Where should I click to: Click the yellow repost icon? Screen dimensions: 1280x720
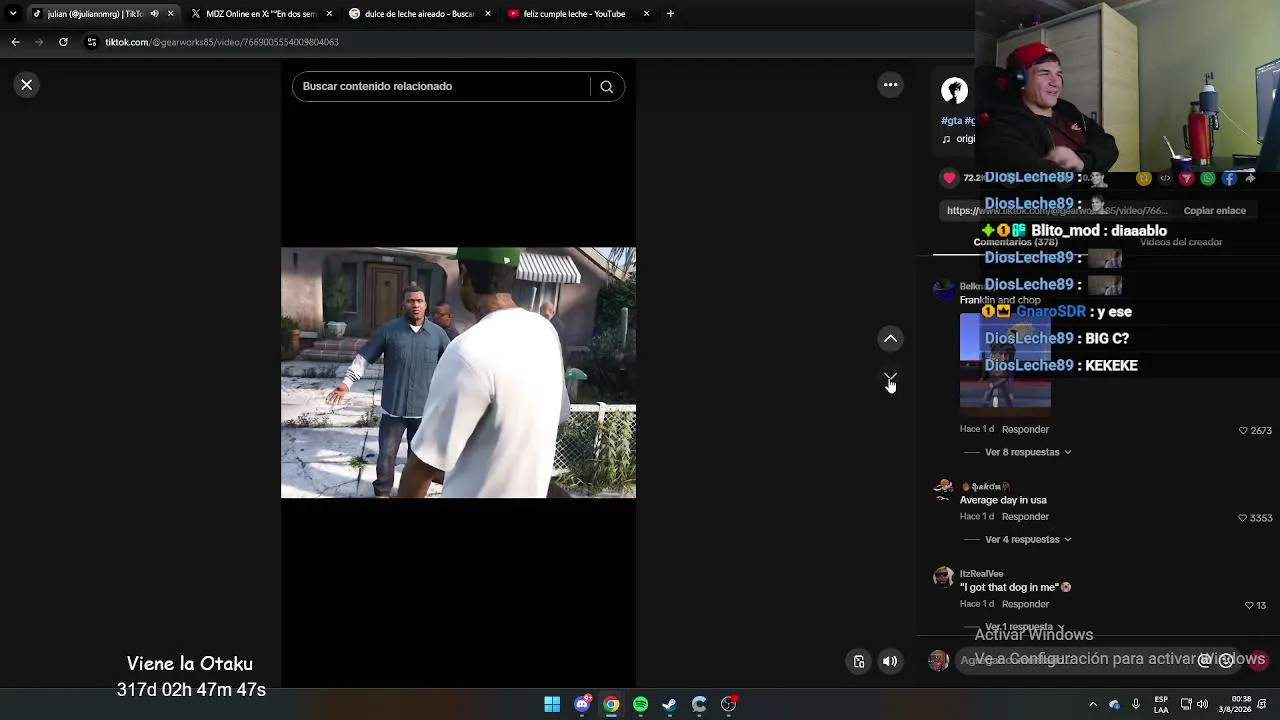pos(1144,178)
